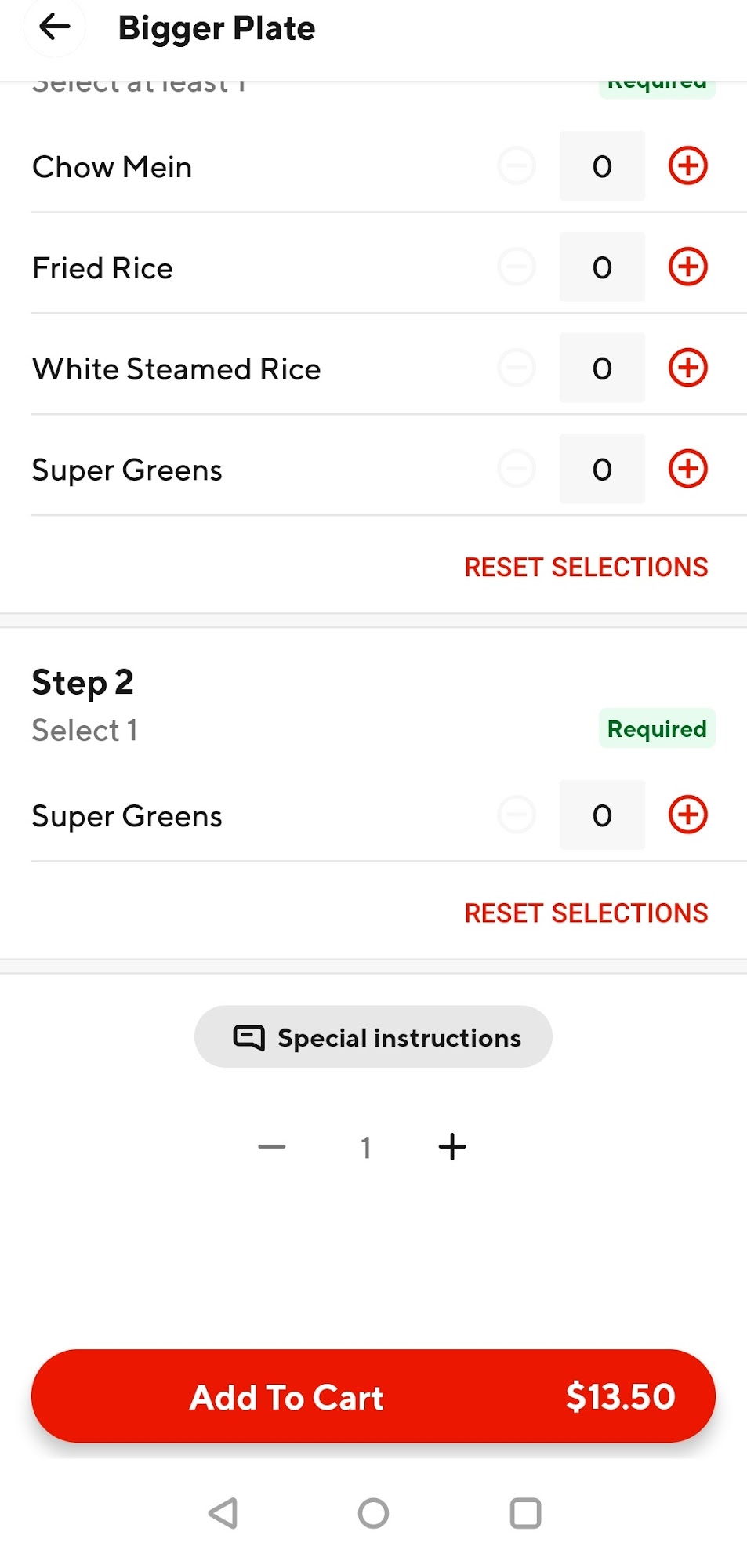Open Android recent apps square button

coord(525,1513)
